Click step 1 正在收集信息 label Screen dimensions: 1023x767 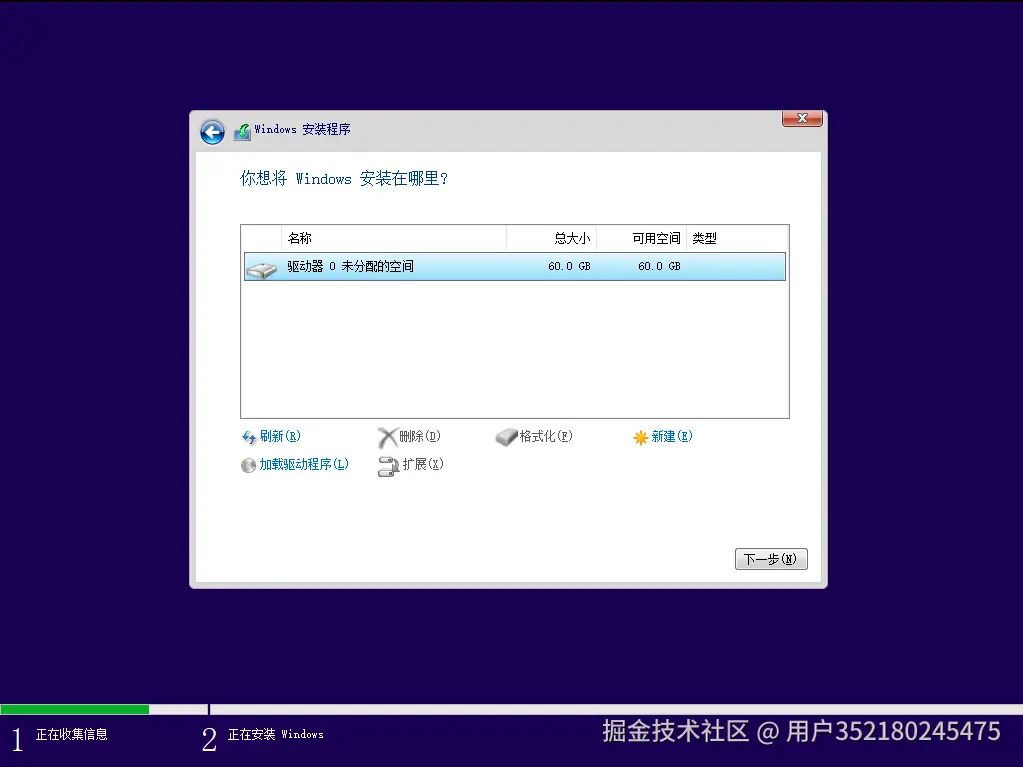click(72, 735)
